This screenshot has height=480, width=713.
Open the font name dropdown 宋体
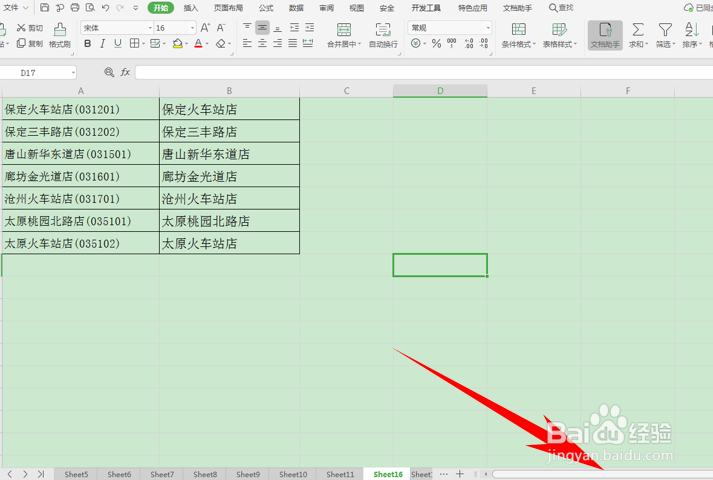click(150, 28)
